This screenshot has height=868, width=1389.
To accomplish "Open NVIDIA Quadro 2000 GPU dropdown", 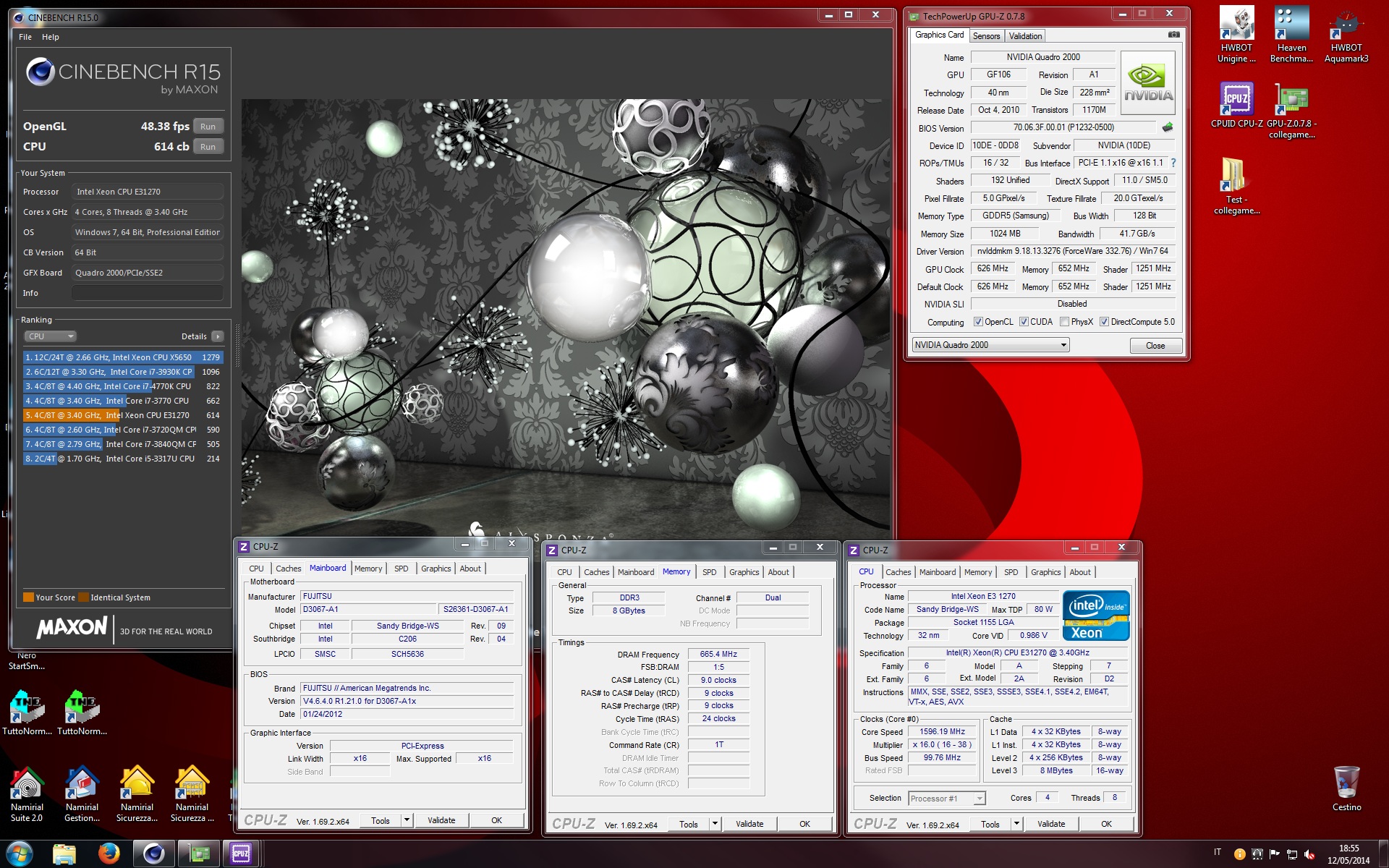I will click(990, 345).
